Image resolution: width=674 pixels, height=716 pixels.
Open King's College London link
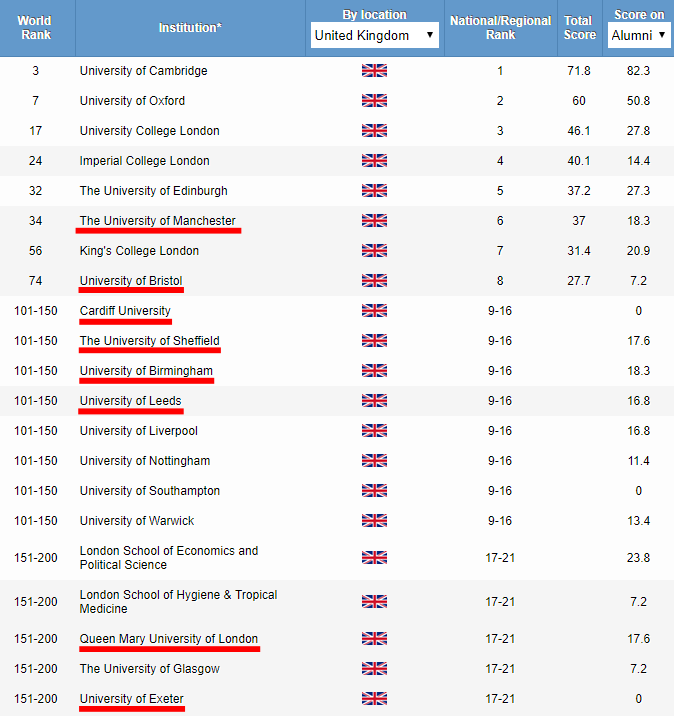139,251
